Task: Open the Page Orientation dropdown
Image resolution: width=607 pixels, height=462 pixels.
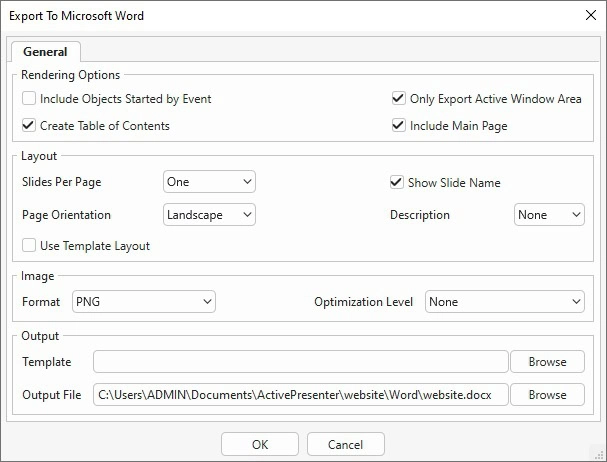Action: (x=209, y=215)
